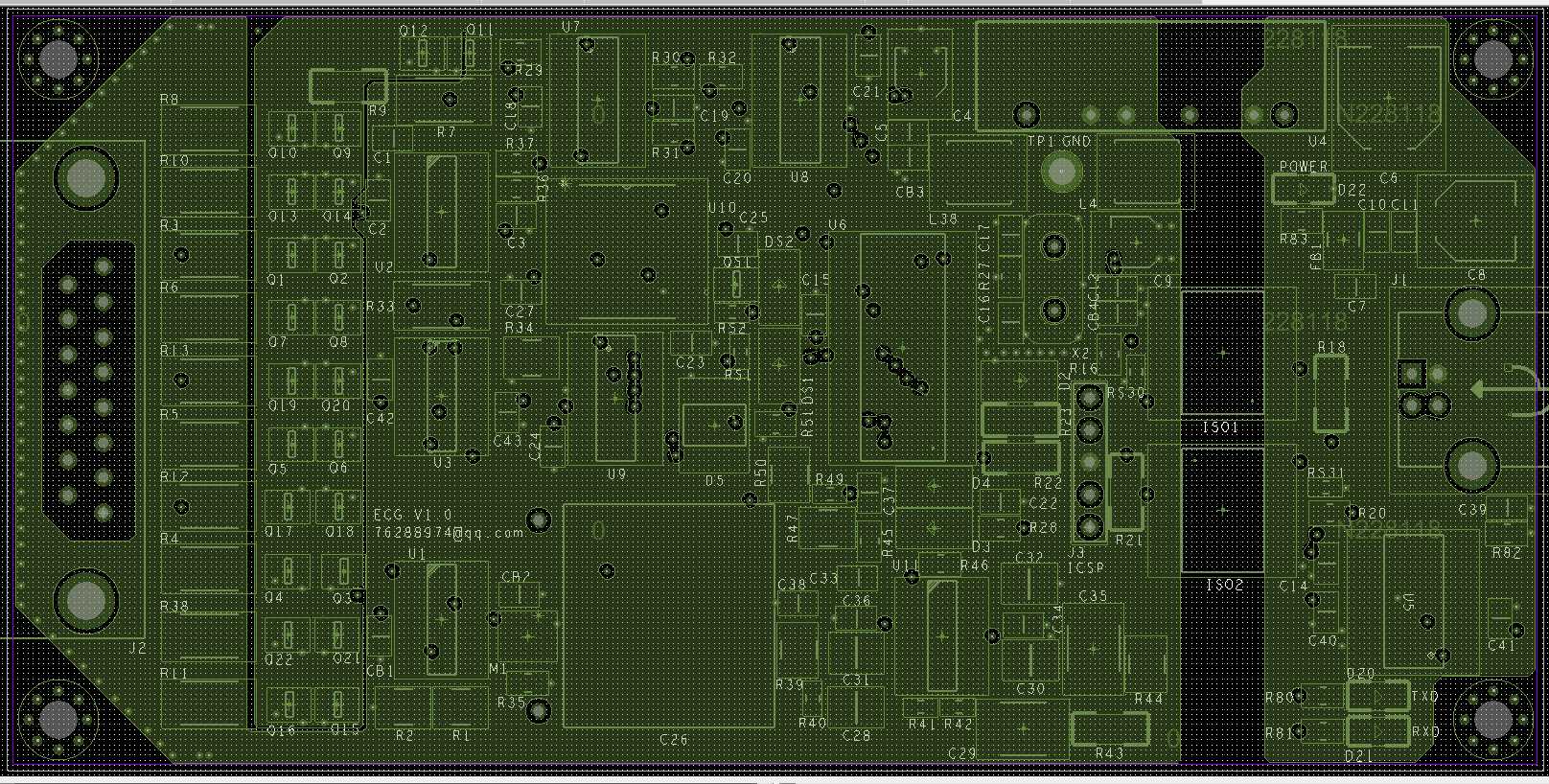Click the D5 diode label

[714, 481]
